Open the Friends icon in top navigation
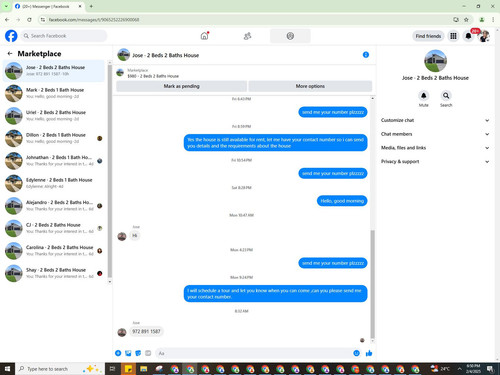The width and height of the screenshot is (500, 375). (x=247, y=36)
